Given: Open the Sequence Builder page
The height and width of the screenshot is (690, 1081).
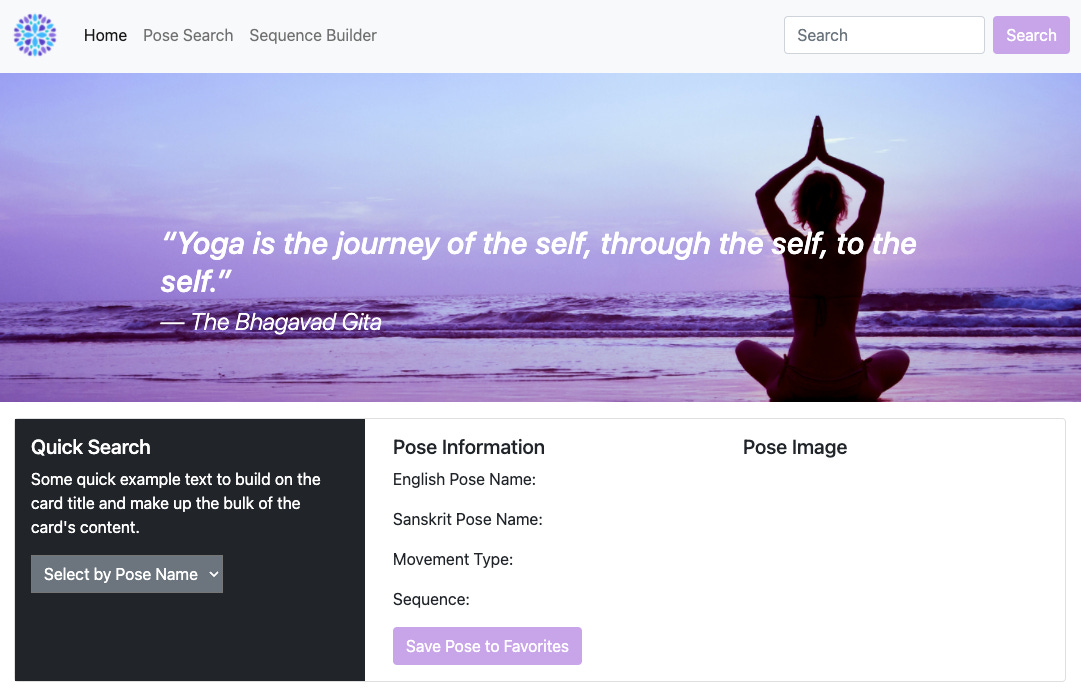Looking at the screenshot, I should 313,35.
